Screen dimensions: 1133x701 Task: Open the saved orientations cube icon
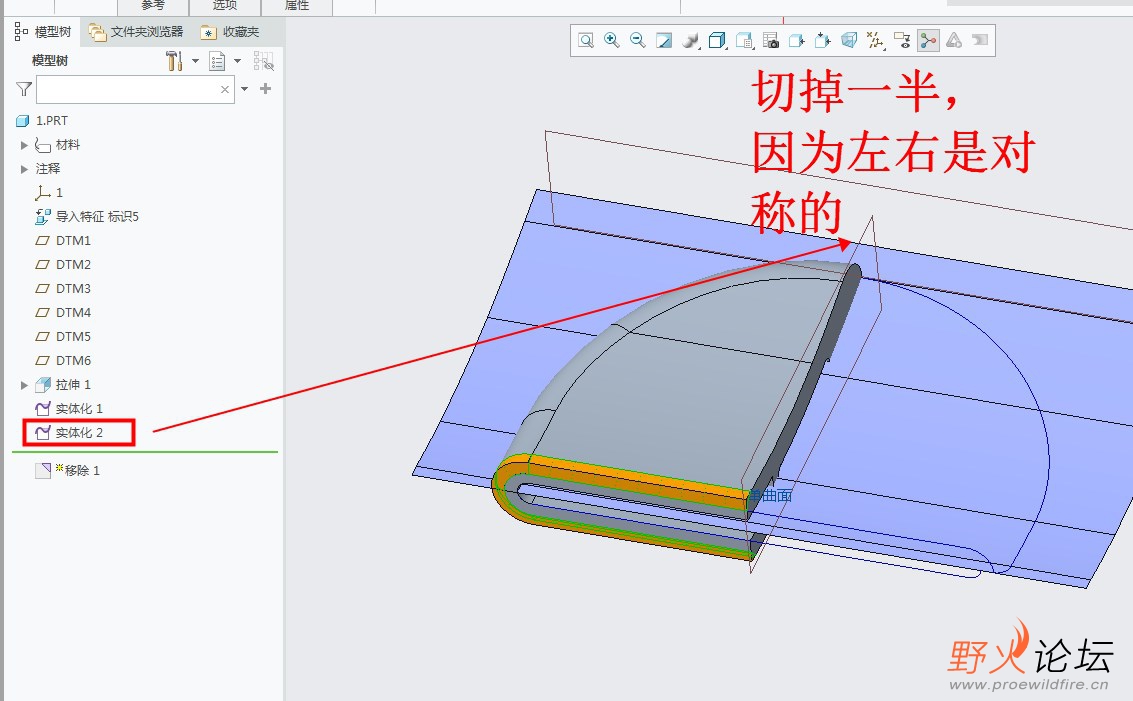[718, 40]
